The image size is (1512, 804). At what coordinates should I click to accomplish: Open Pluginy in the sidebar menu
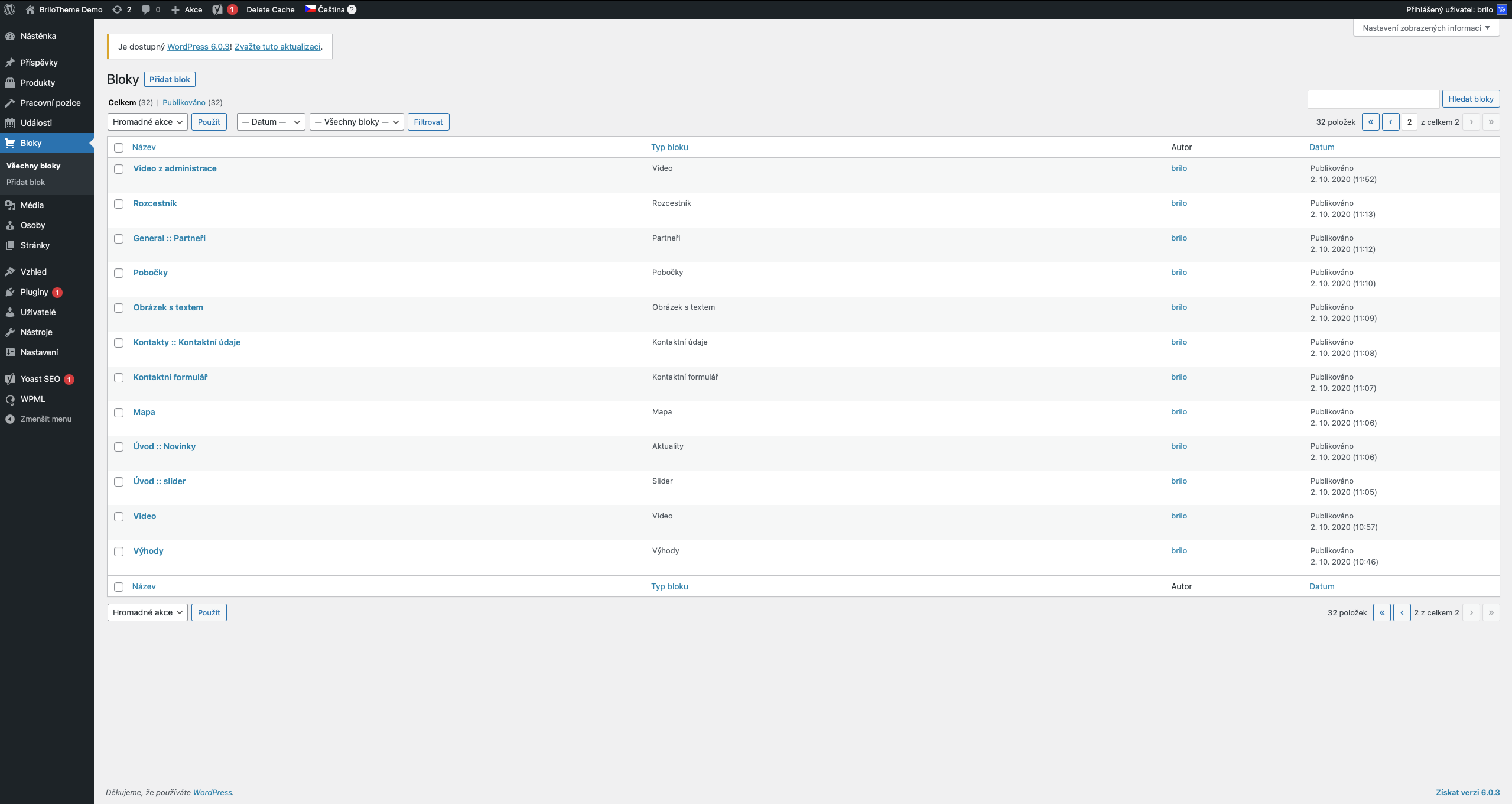(x=34, y=292)
